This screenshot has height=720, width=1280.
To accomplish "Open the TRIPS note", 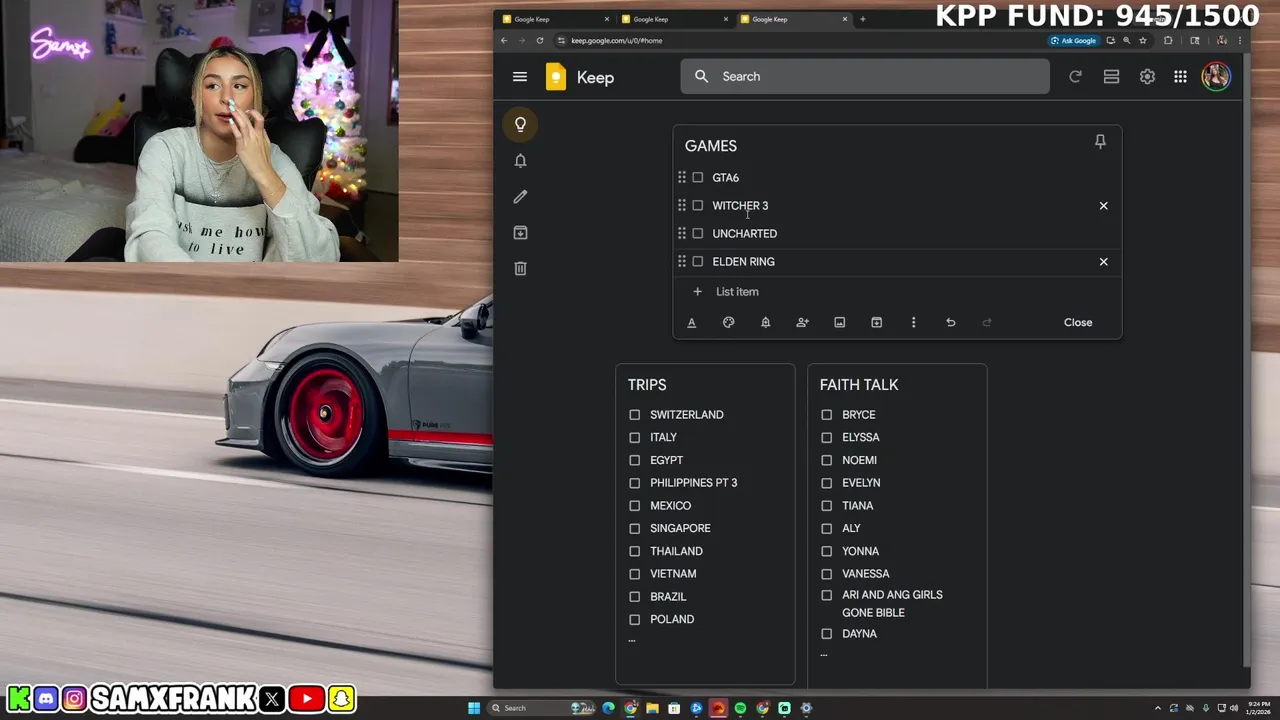I will point(705,524).
